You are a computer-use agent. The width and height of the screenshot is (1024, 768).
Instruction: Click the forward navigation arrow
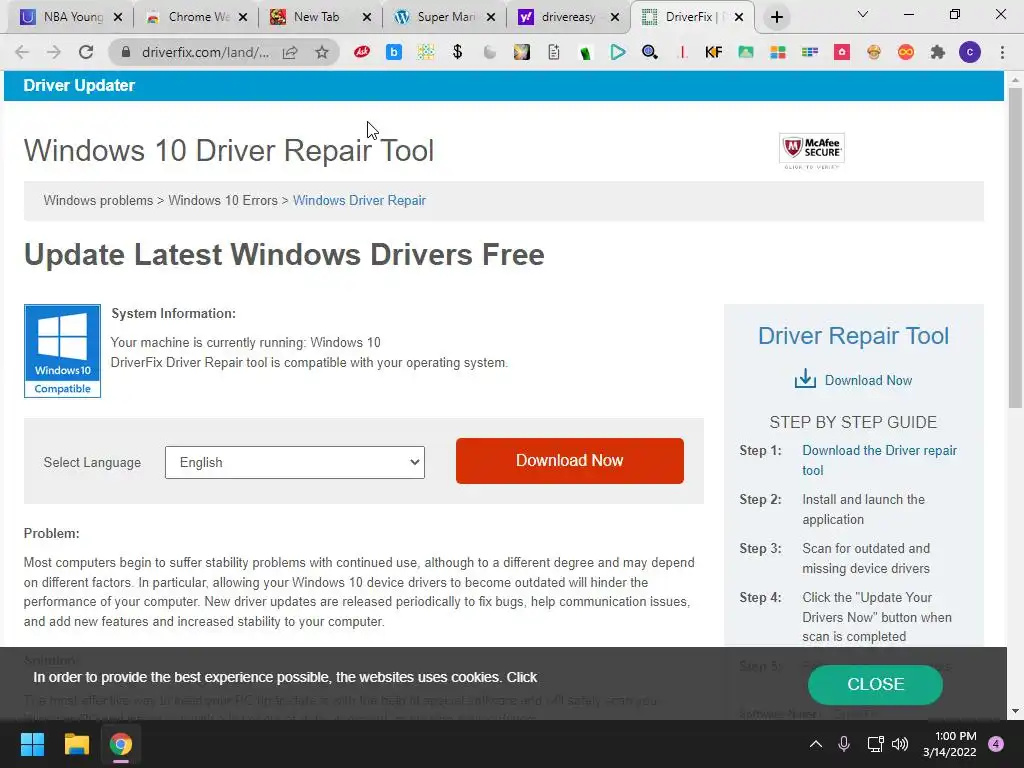(x=54, y=52)
